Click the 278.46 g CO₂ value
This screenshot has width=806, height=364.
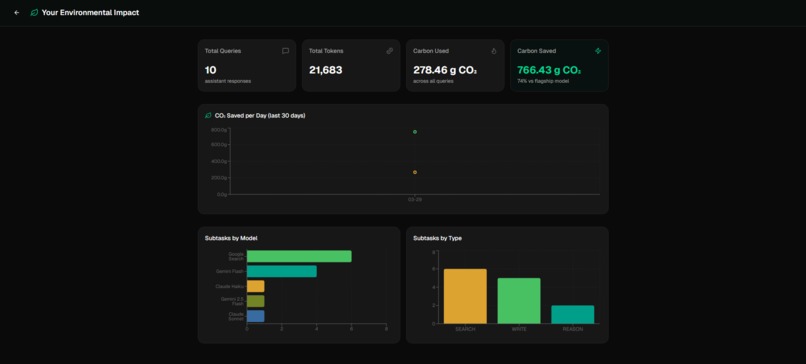(x=445, y=70)
